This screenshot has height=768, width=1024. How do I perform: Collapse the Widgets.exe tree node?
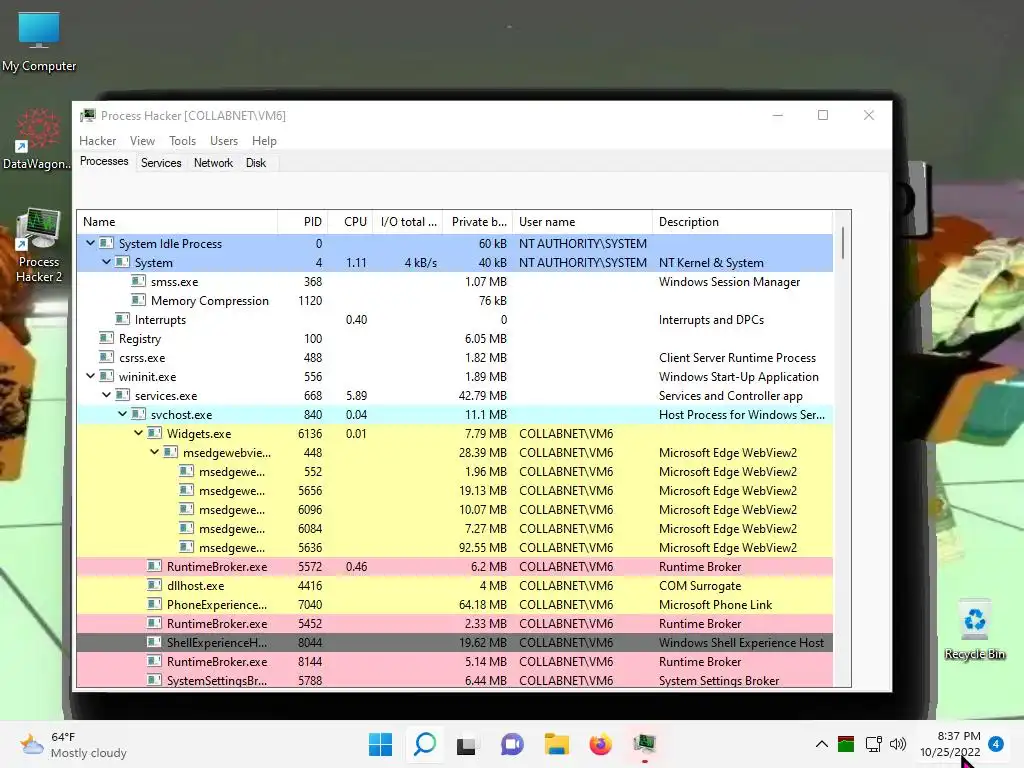click(138, 433)
